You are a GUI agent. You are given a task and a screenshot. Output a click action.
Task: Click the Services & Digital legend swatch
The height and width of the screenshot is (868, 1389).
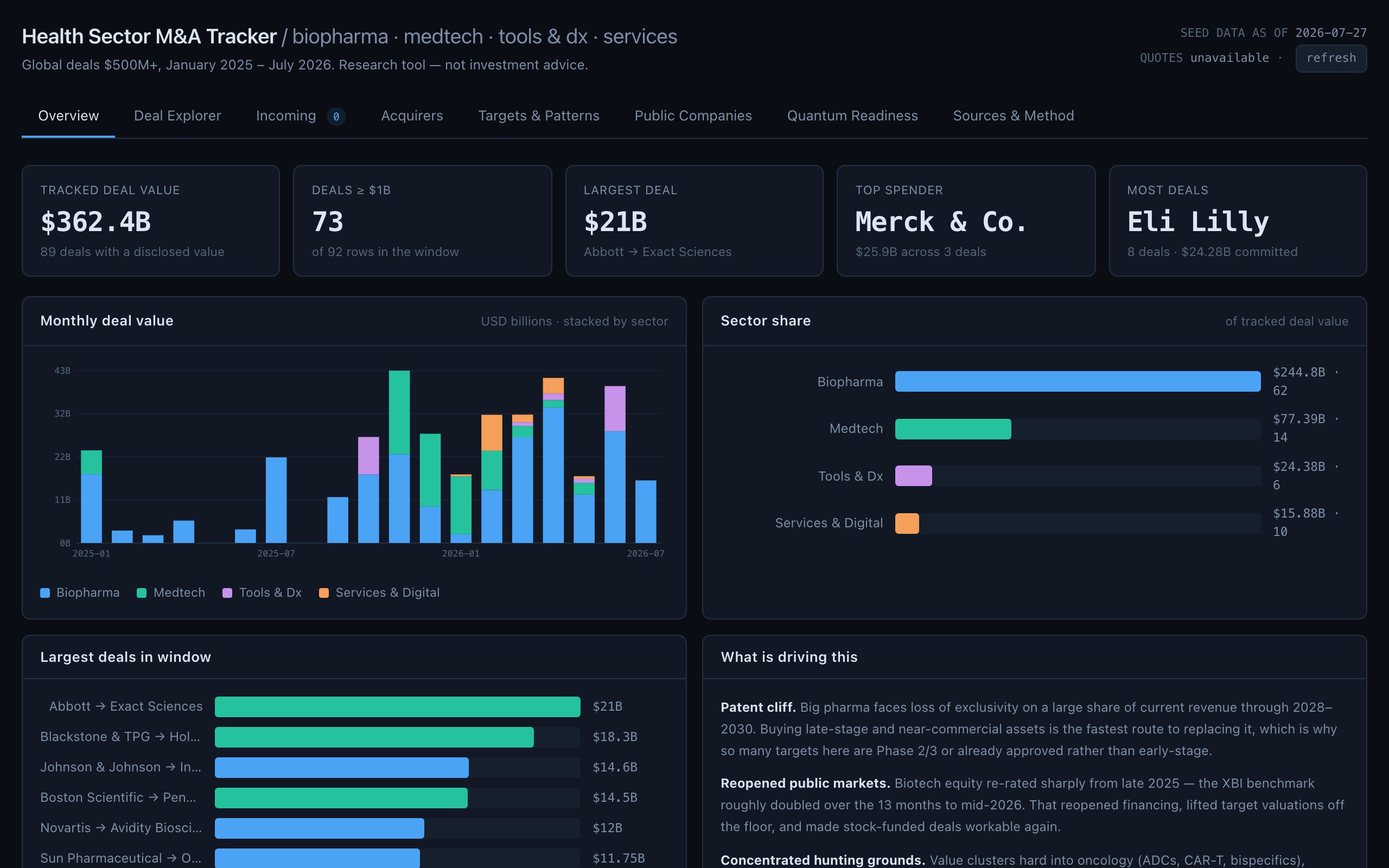324,593
